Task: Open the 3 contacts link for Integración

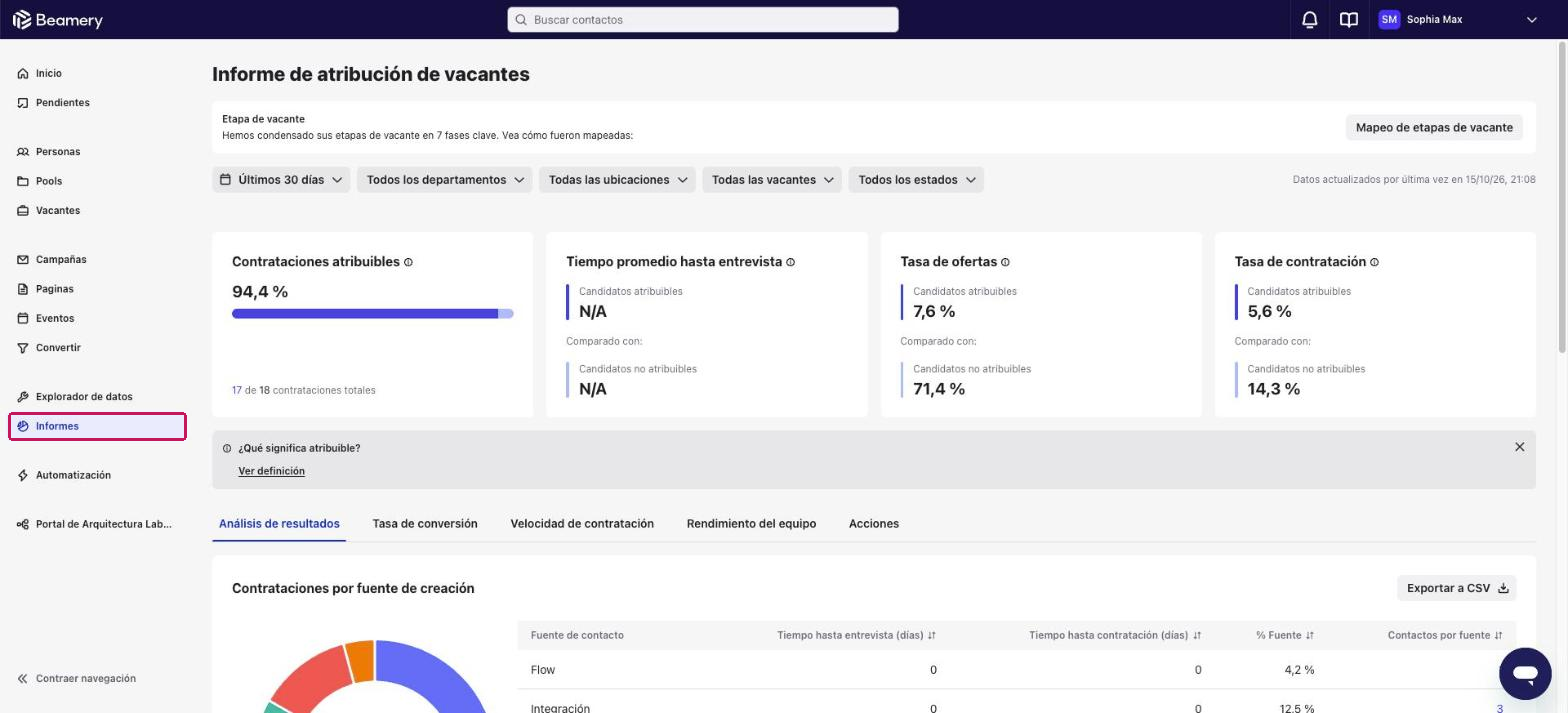Action: 1499,708
